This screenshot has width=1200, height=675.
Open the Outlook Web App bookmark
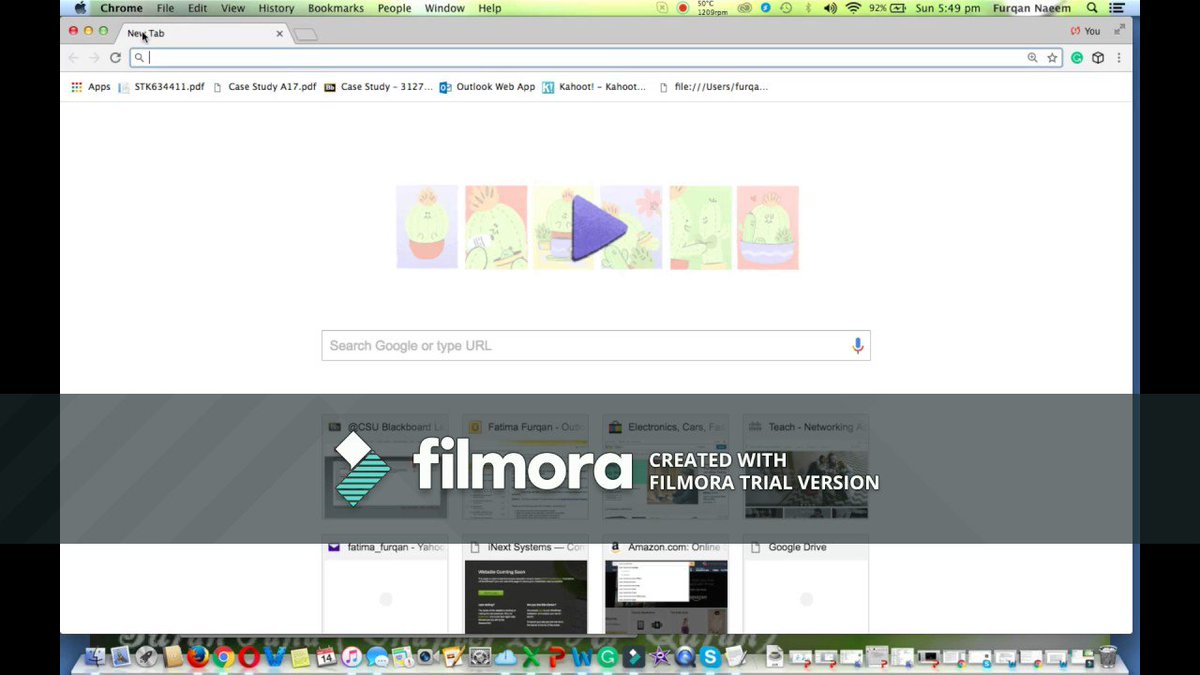pyautogui.click(x=488, y=87)
